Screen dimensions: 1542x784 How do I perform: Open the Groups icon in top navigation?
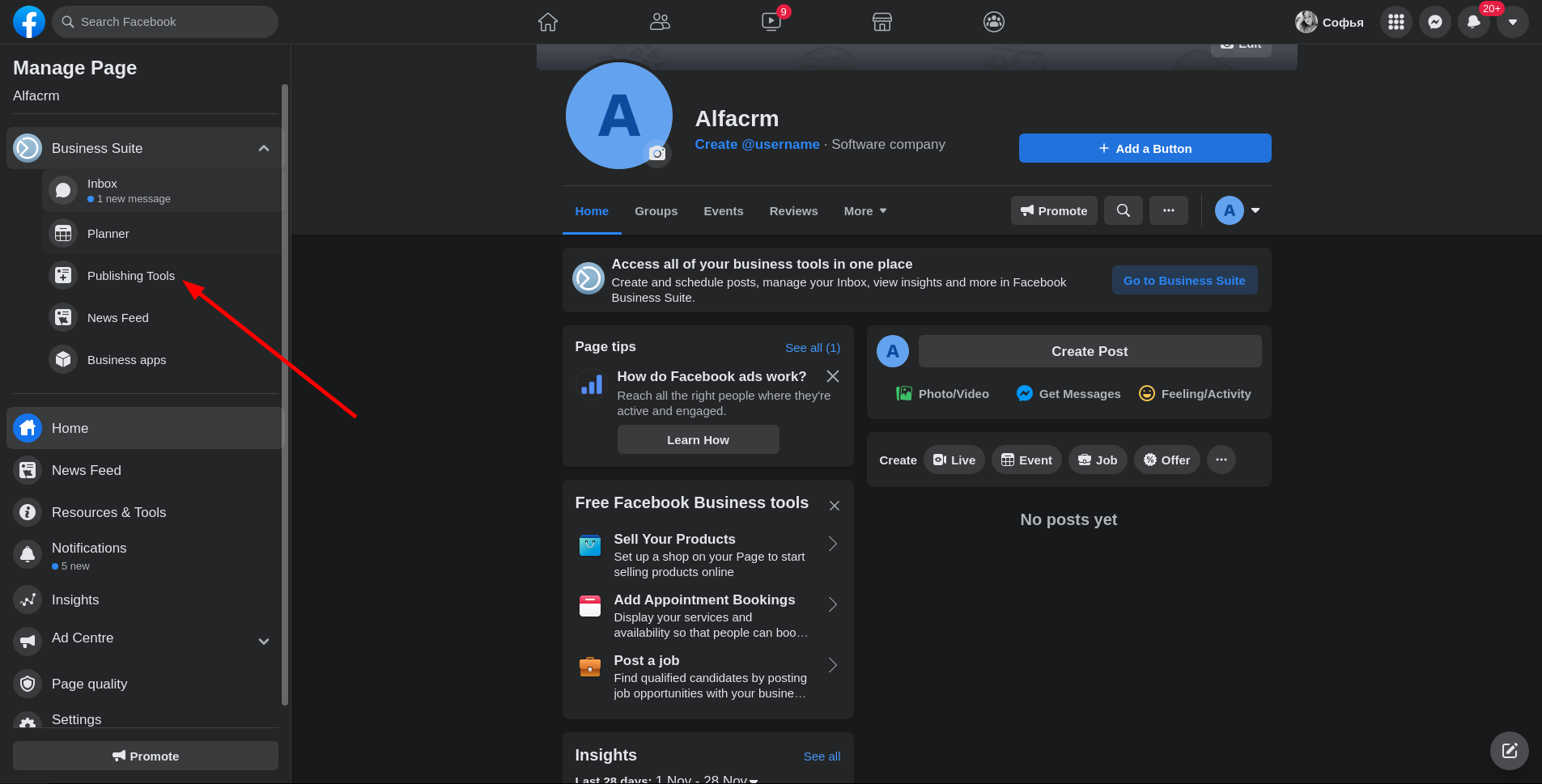994,22
